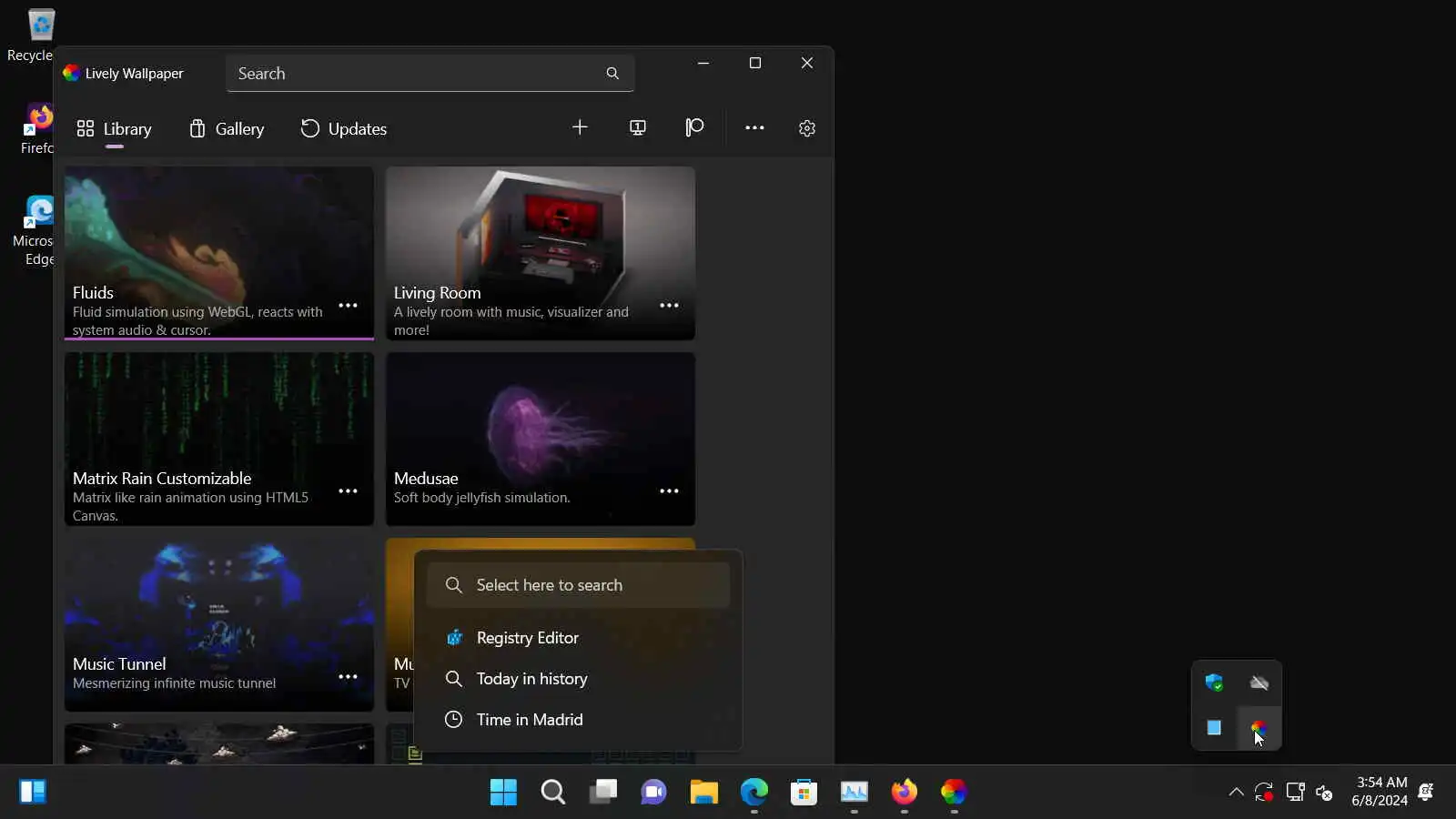Click the crossed-out cloud icon in the tray overflow
The image size is (1456, 819).
coord(1259,682)
